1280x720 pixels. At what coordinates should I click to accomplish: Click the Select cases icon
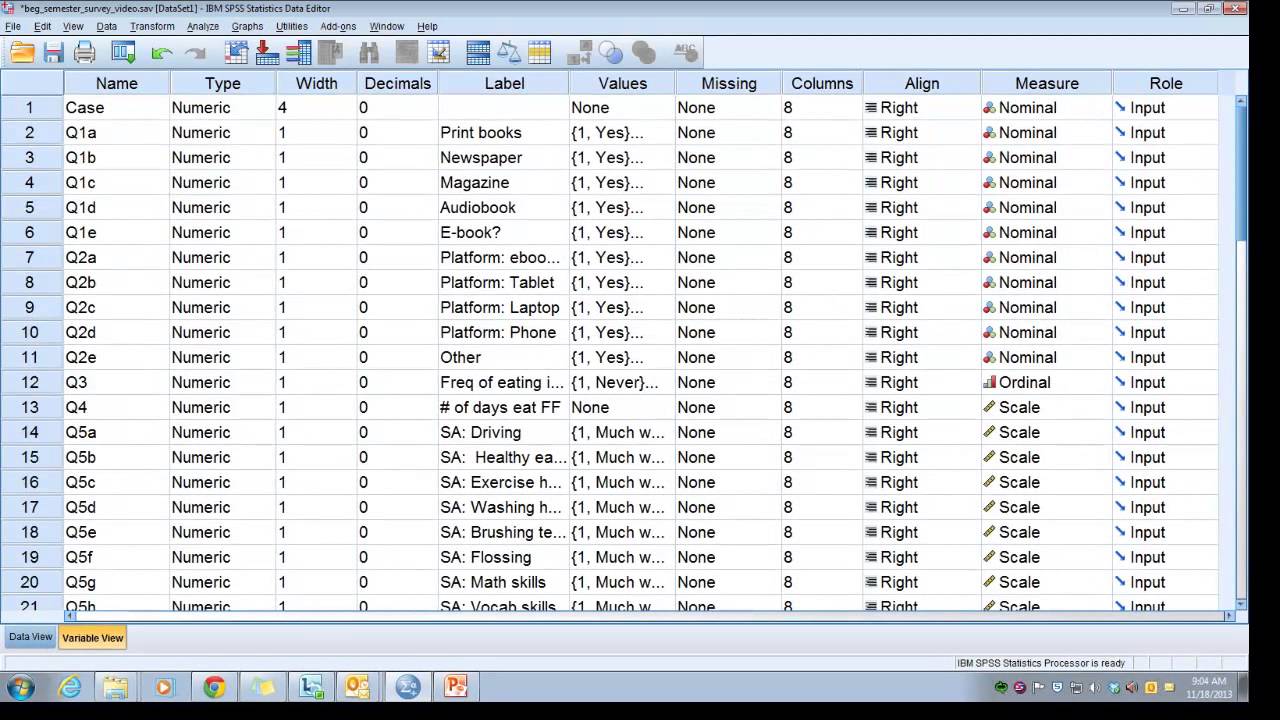(540, 53)
